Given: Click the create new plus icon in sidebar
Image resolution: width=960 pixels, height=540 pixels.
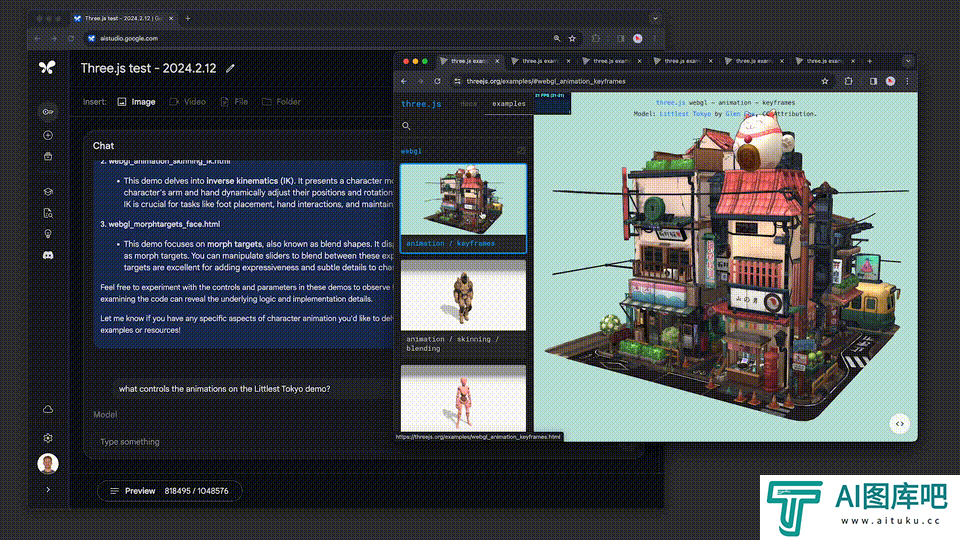Looking at the screenshot, I should [48, 135].
